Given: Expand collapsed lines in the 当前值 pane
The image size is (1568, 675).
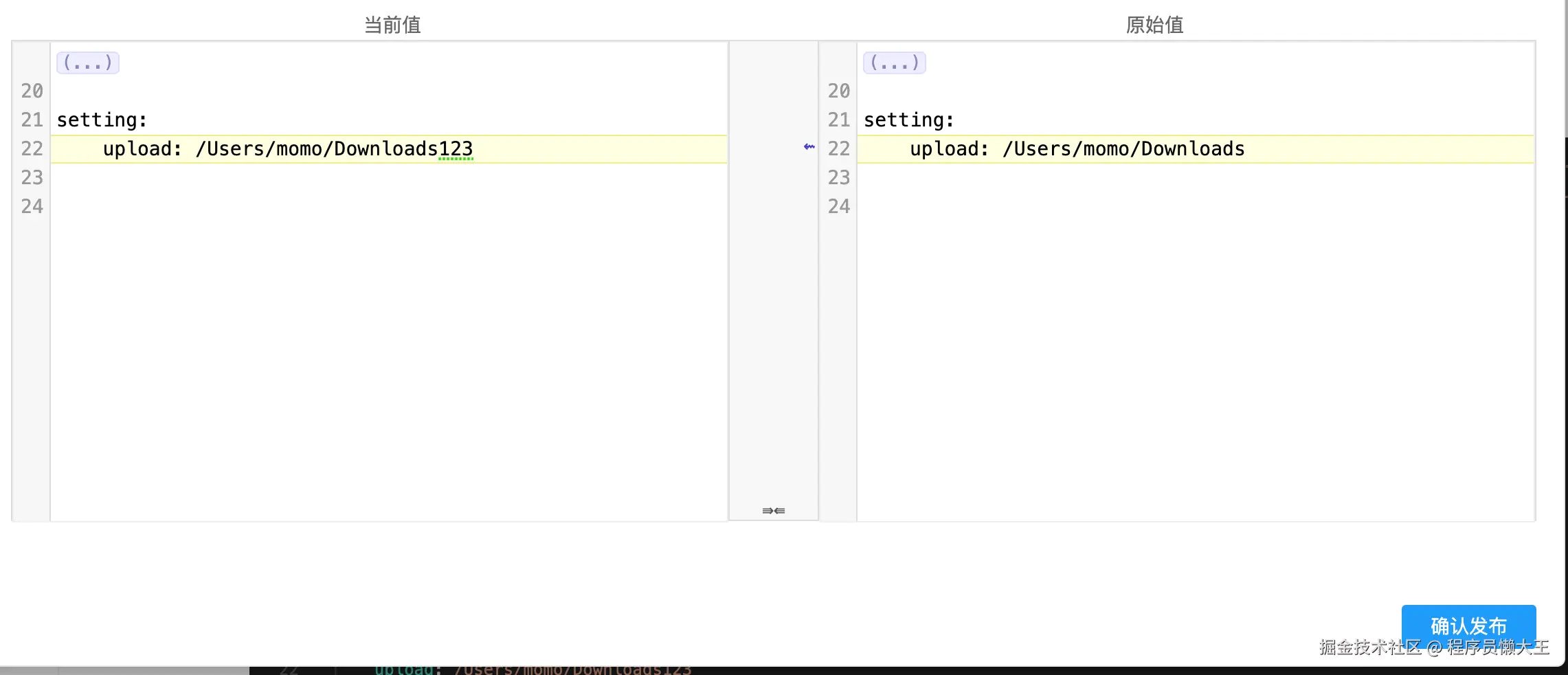Looking at the screenshot, I should point(88,63).
